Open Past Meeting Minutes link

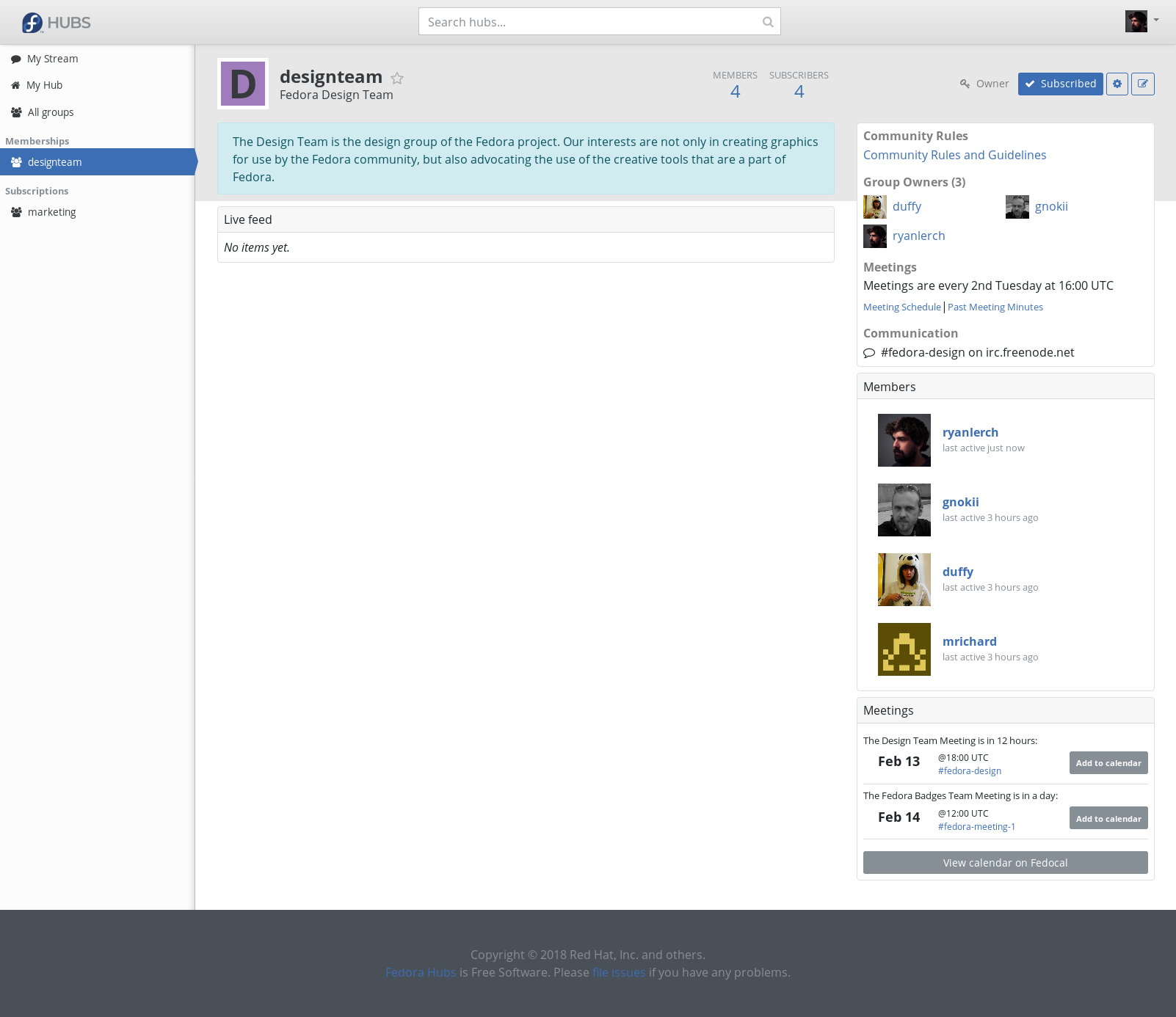pyautogui.click(x=995, y=307)
